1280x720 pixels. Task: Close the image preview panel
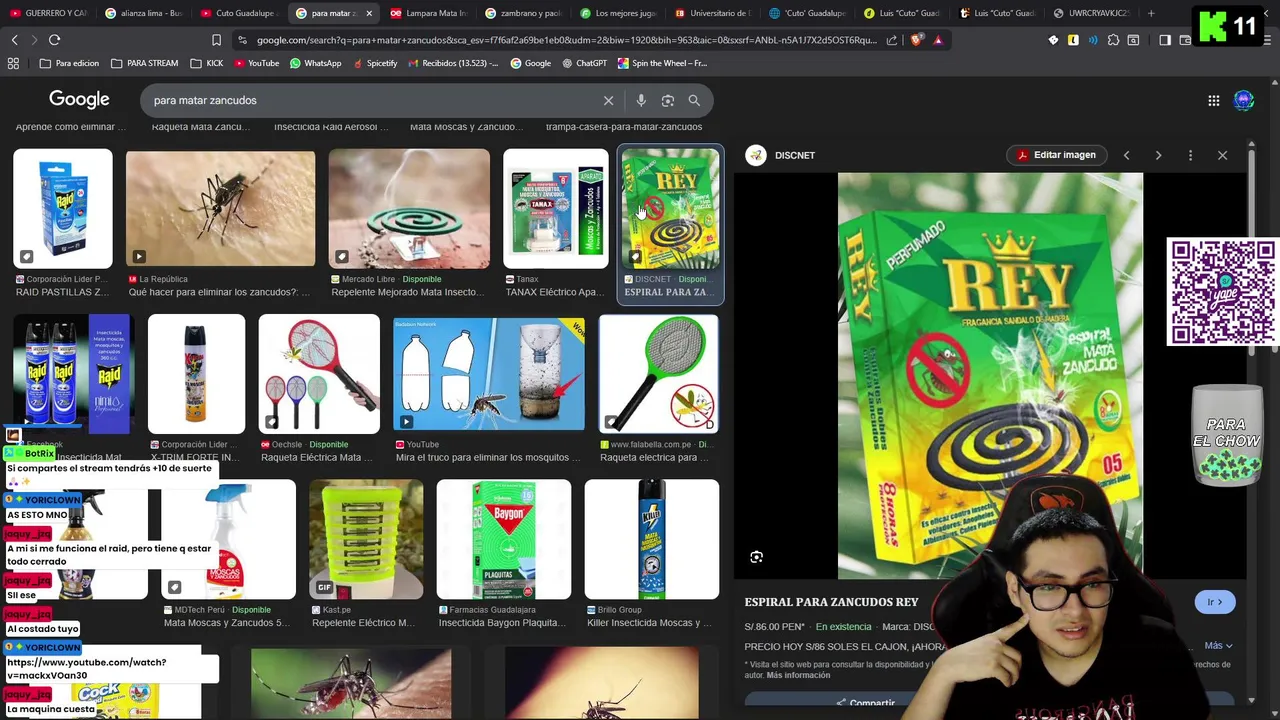[1222, 155]
